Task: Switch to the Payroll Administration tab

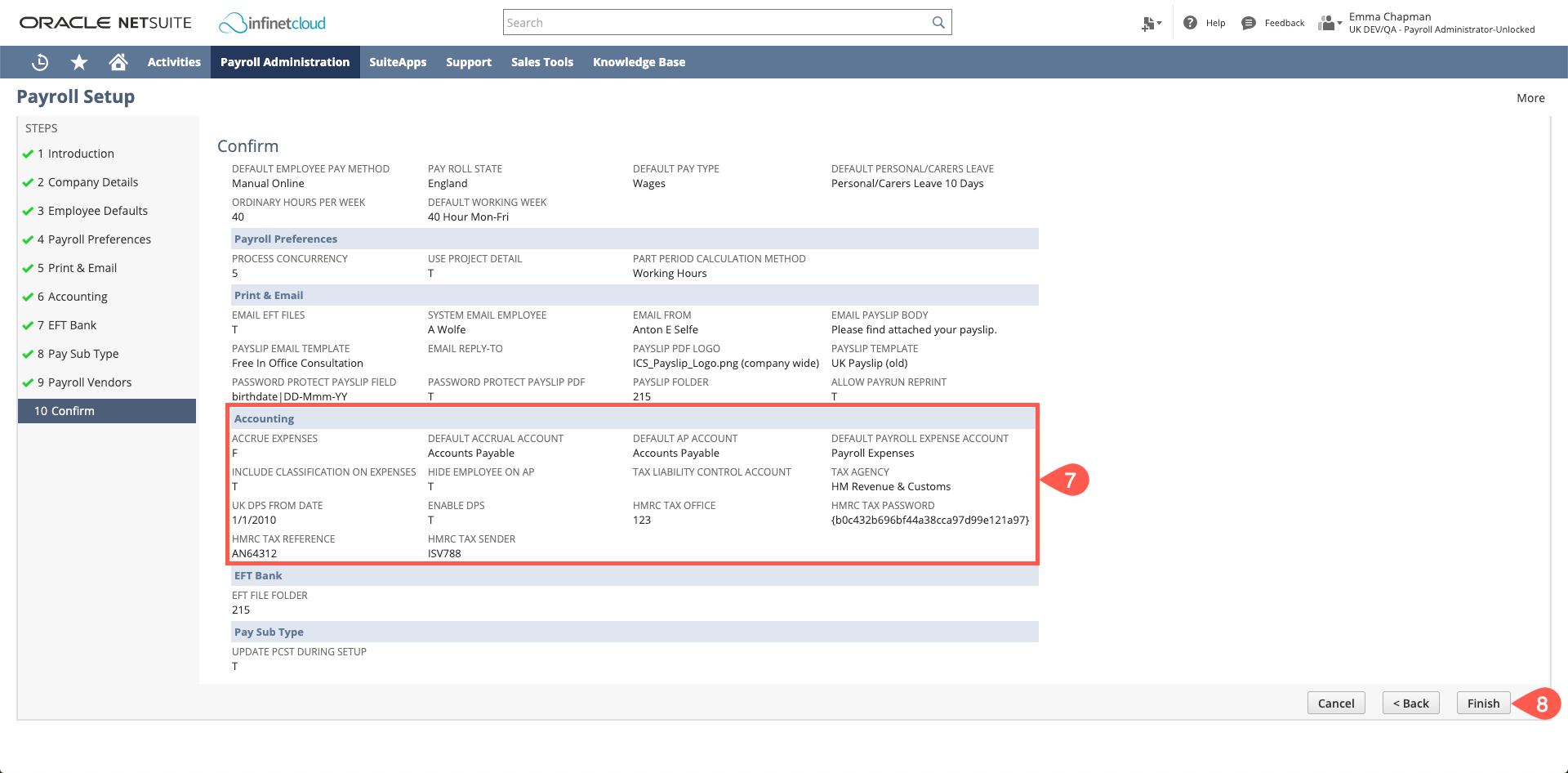Action: 284,62
